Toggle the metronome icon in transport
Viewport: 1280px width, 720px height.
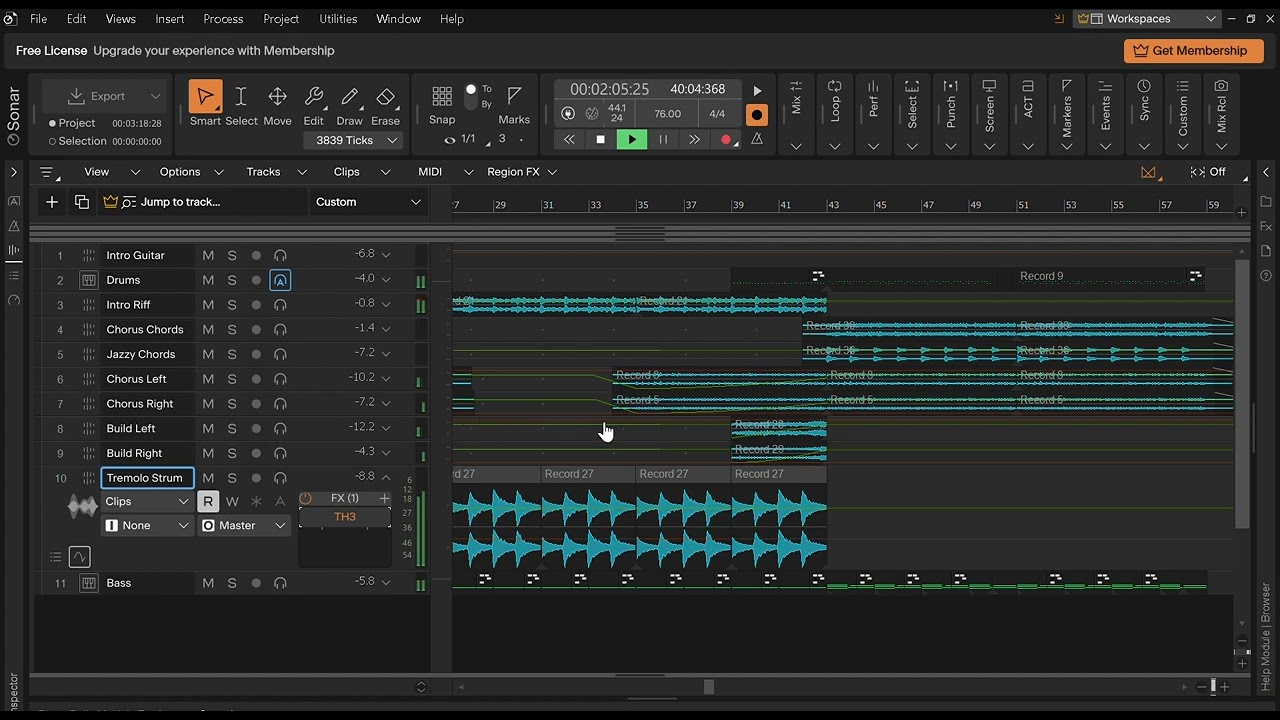(x=757, y=140)
